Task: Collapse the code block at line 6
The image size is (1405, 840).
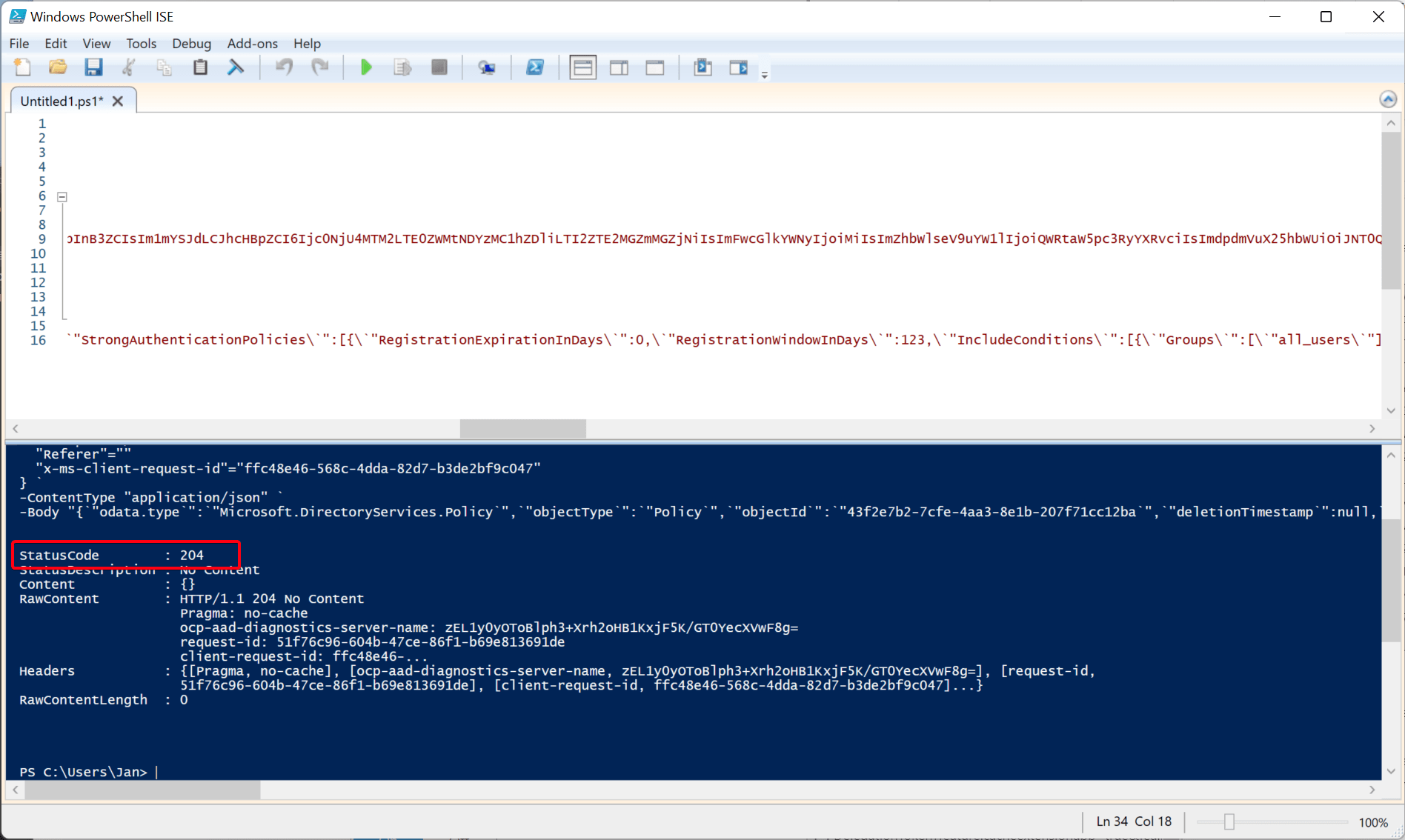Action: (62, 197)
